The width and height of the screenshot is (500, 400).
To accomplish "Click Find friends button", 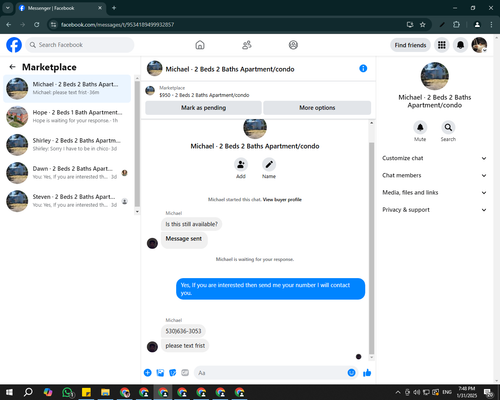I will click(x=410, y=45).
